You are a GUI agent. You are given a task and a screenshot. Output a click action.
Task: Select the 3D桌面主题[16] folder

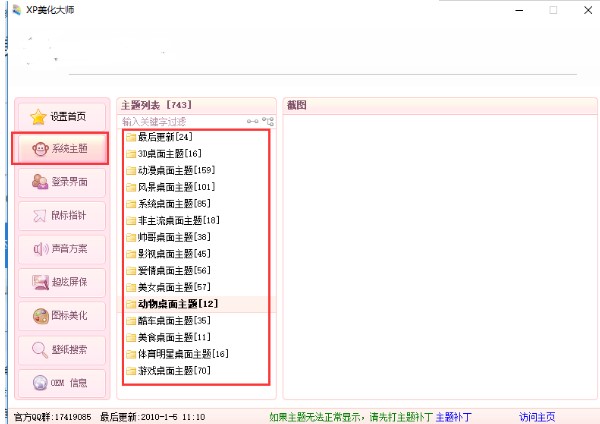[164, 153]
